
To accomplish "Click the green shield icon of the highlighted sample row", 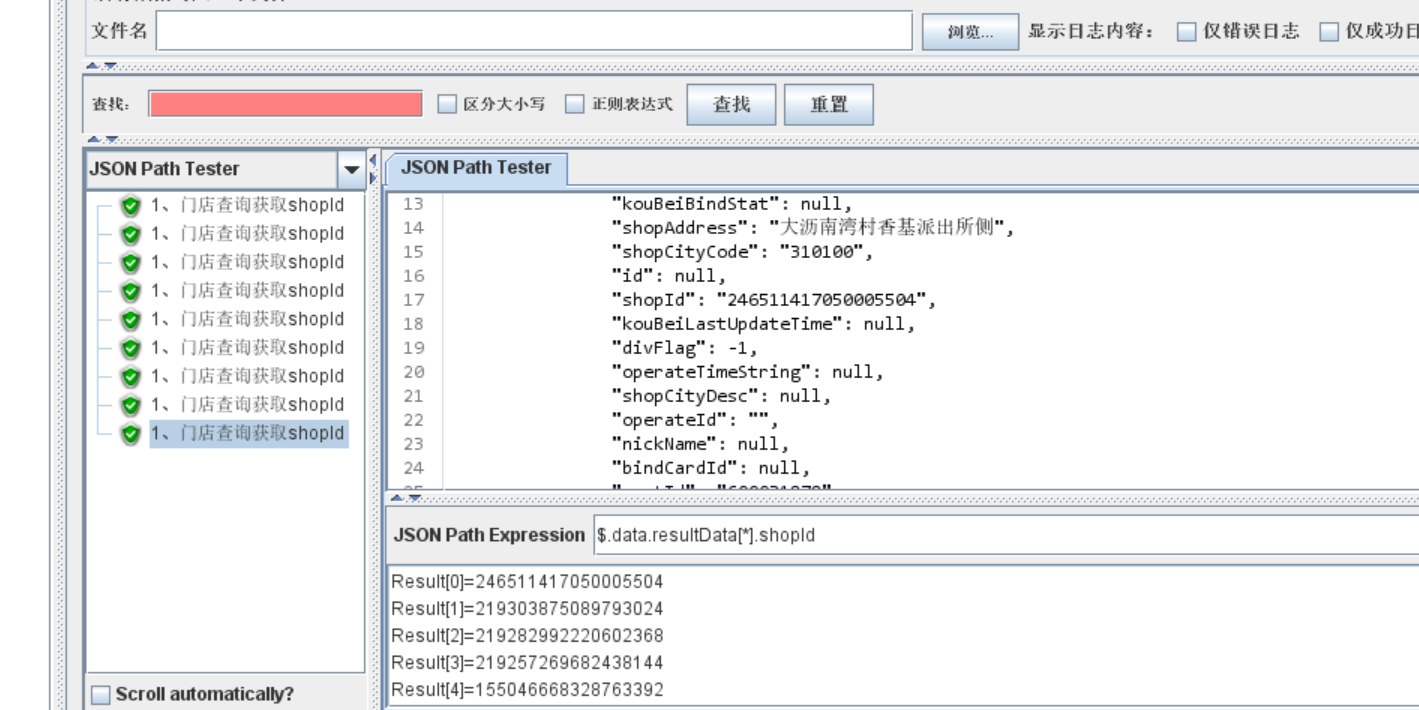I will 130,434.
